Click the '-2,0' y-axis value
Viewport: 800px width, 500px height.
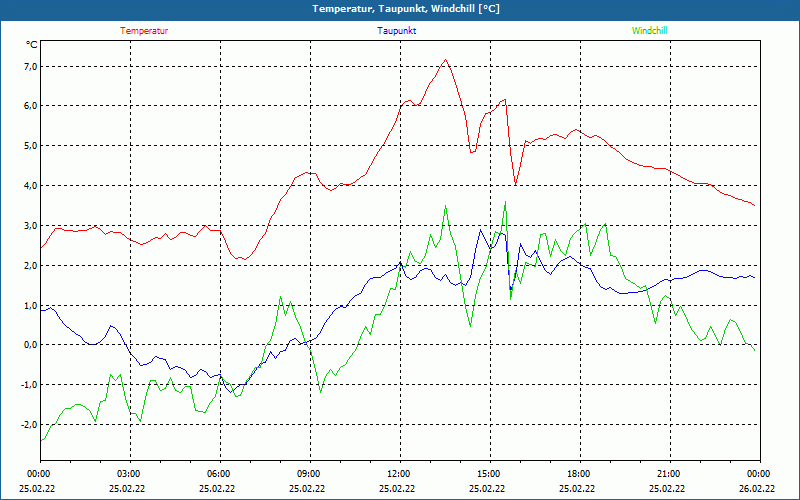(x=29, y=424)
